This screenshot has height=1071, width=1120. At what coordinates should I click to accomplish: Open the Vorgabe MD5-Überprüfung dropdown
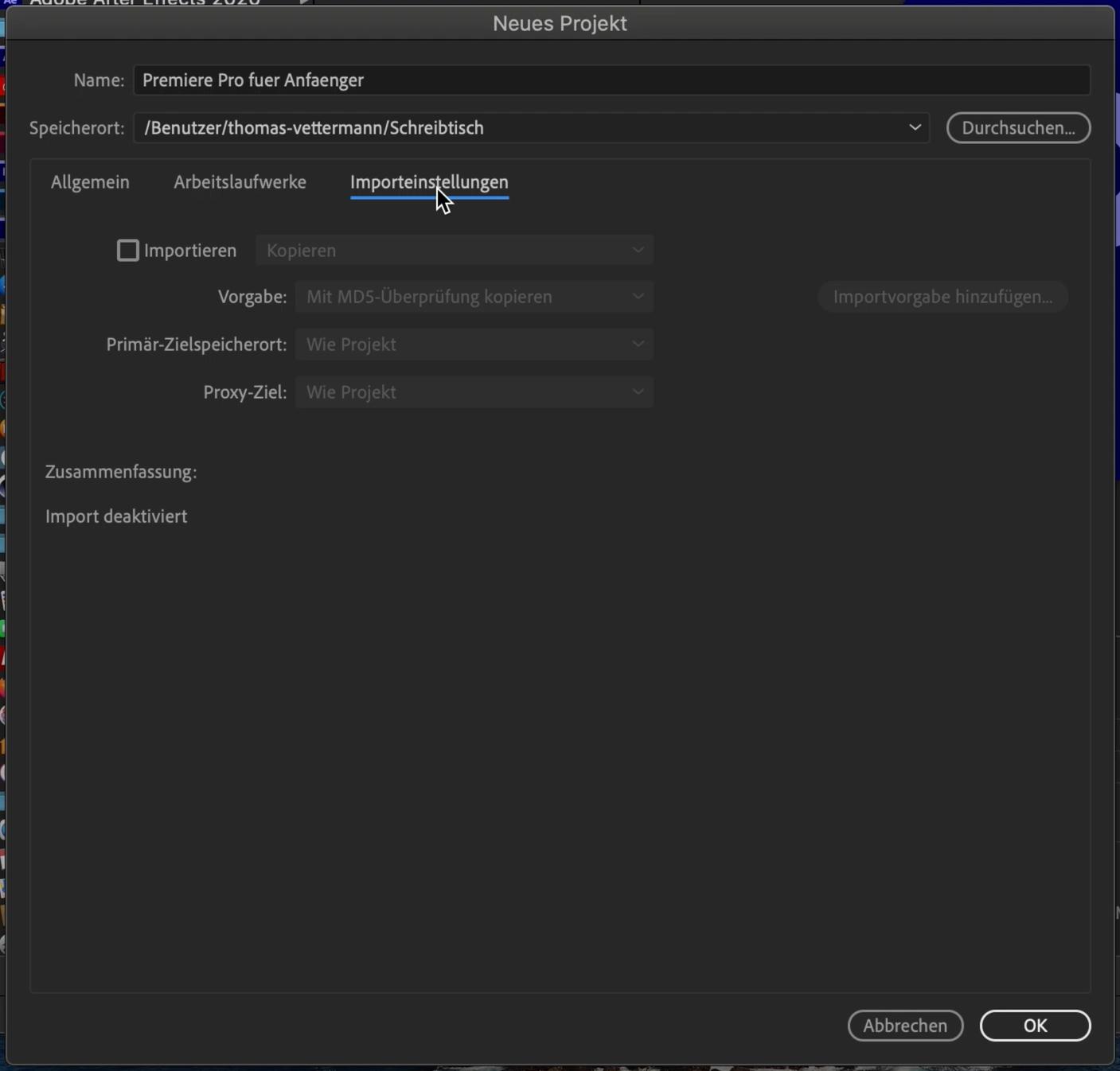(x=474, y=297)
